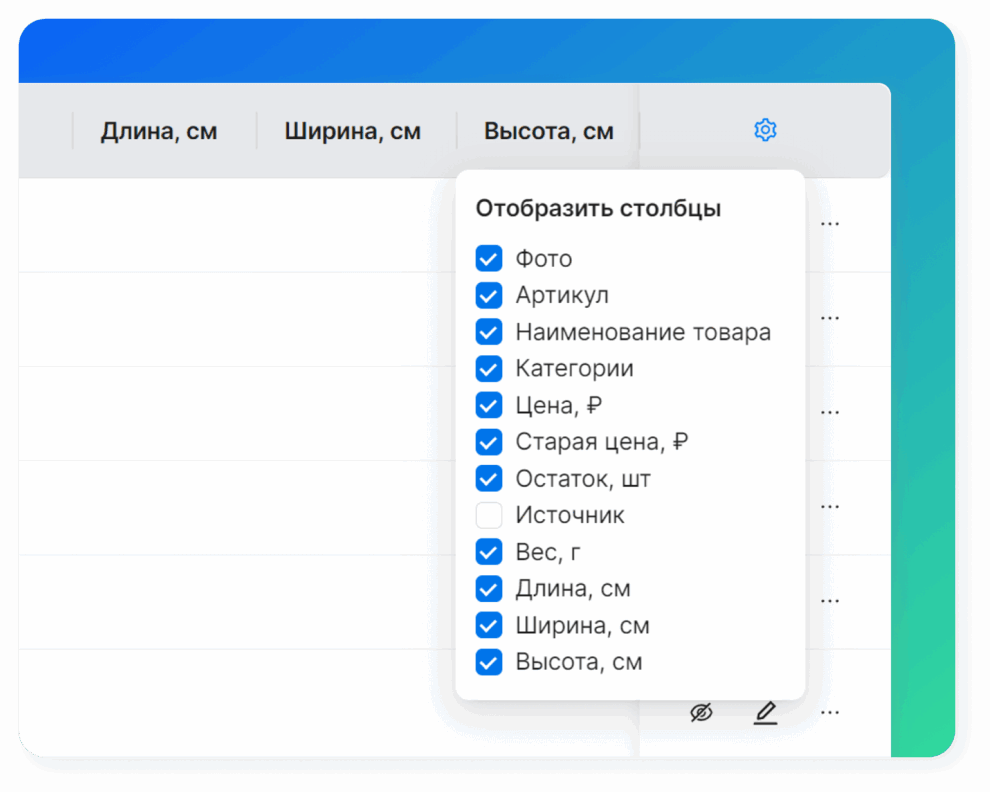This screenshot has width=990, height=792.
Task: Open the three-dot menu in the third row
Action: 830,412
